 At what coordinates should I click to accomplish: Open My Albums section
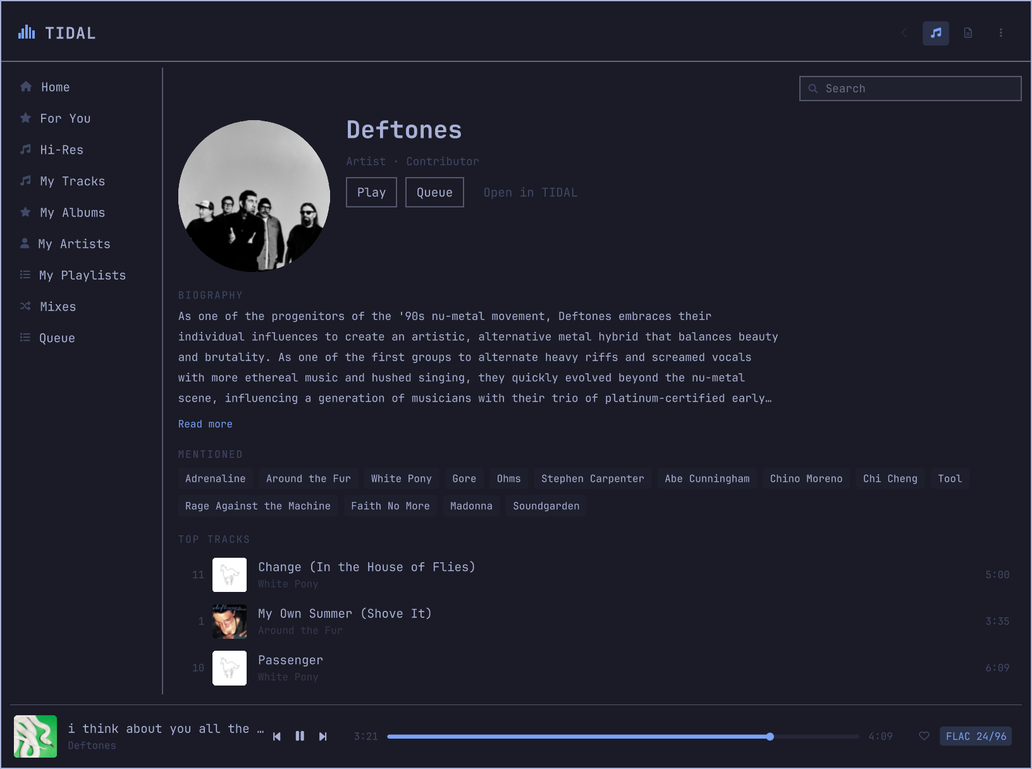[x=72, y=212]
